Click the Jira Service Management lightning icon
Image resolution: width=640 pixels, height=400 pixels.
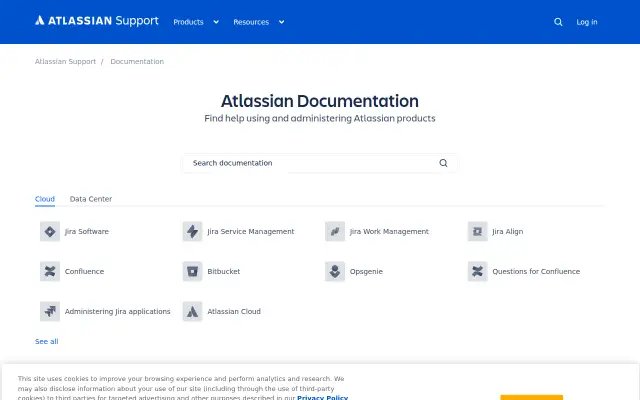coord(192,231)
